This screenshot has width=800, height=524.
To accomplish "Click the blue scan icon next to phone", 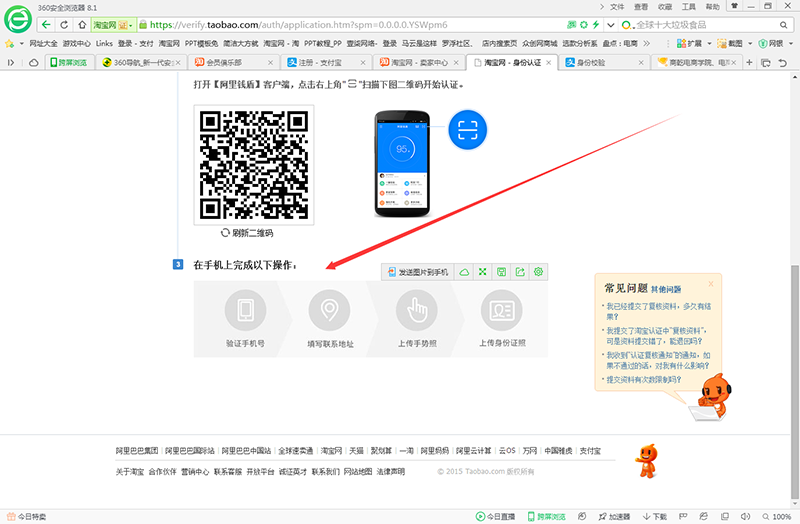I will (x=467, y=130).
